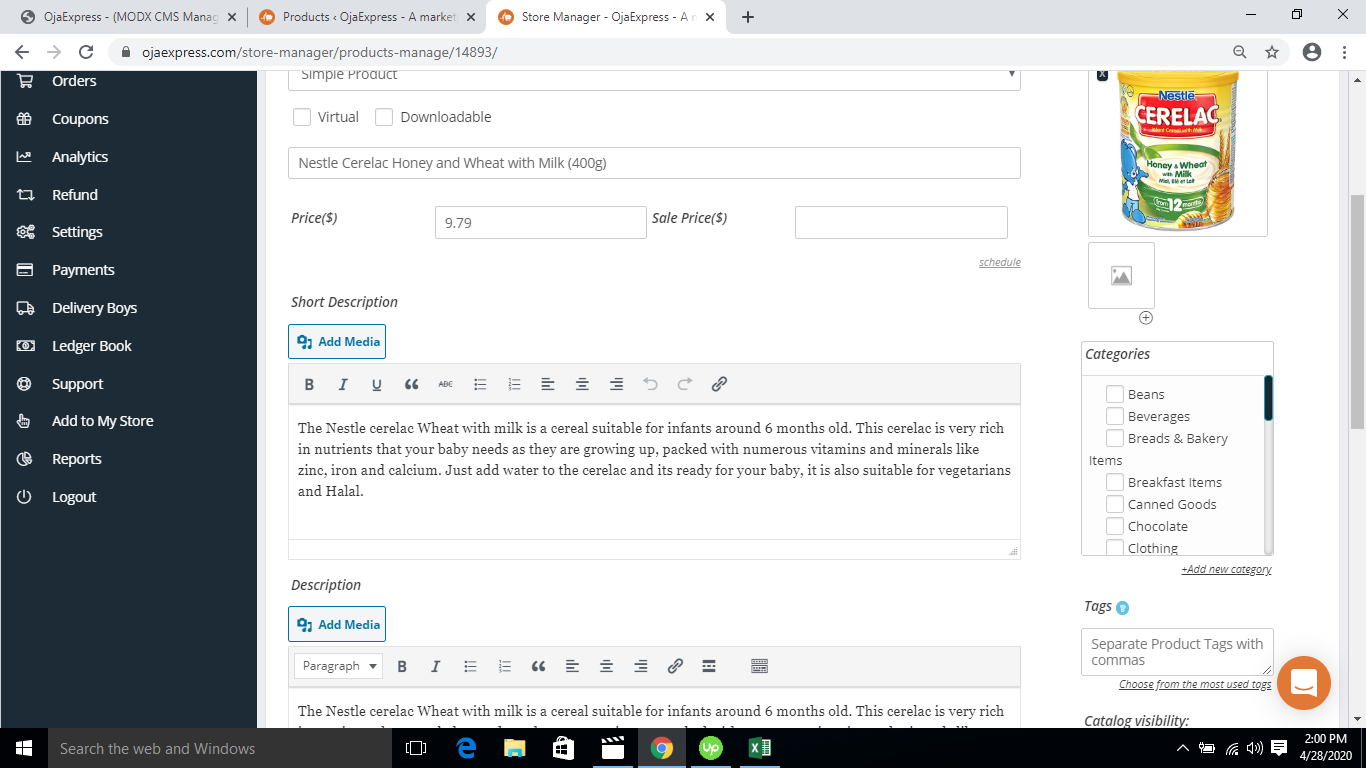Open the tags help tooltip icon
Viewport: 1366px width, 768px height.
(x=1122, y=607)
